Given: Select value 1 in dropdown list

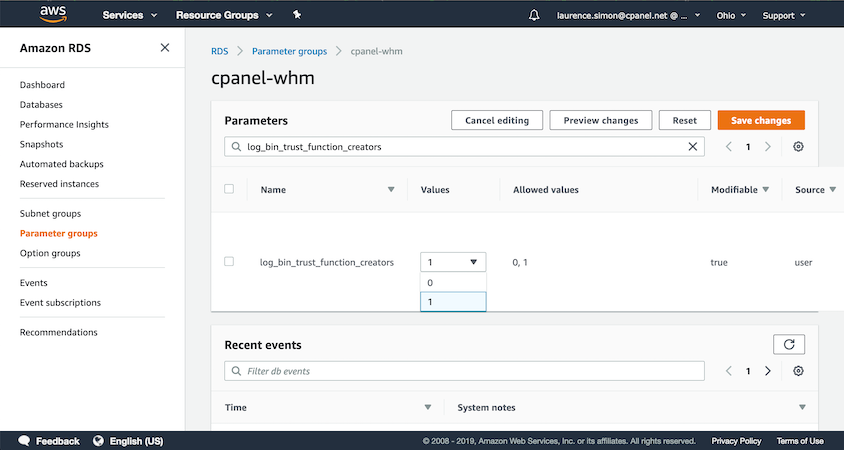Looking at the screenshot, I should 453,302.
